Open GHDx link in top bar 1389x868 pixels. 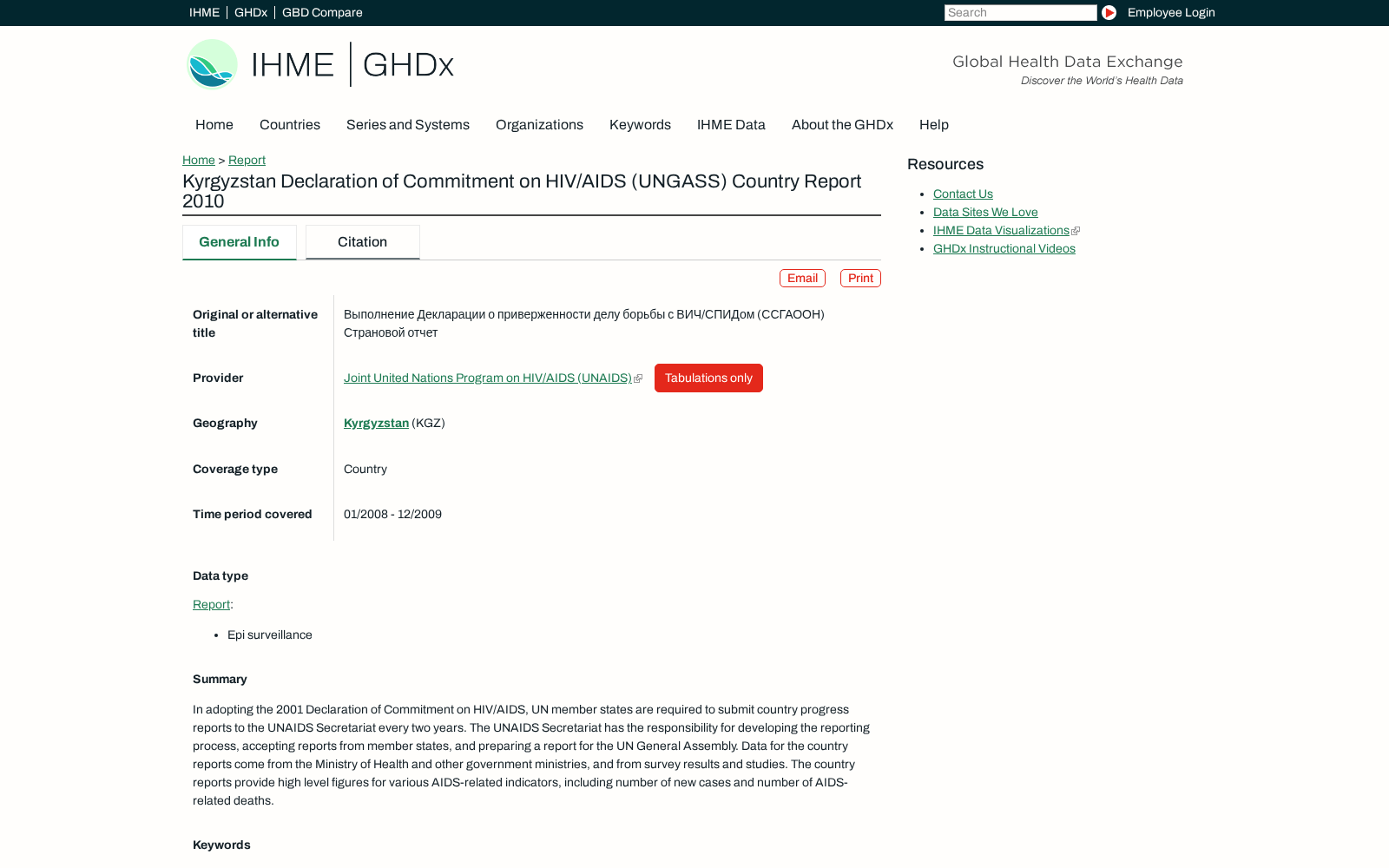[x=251, y=13]
